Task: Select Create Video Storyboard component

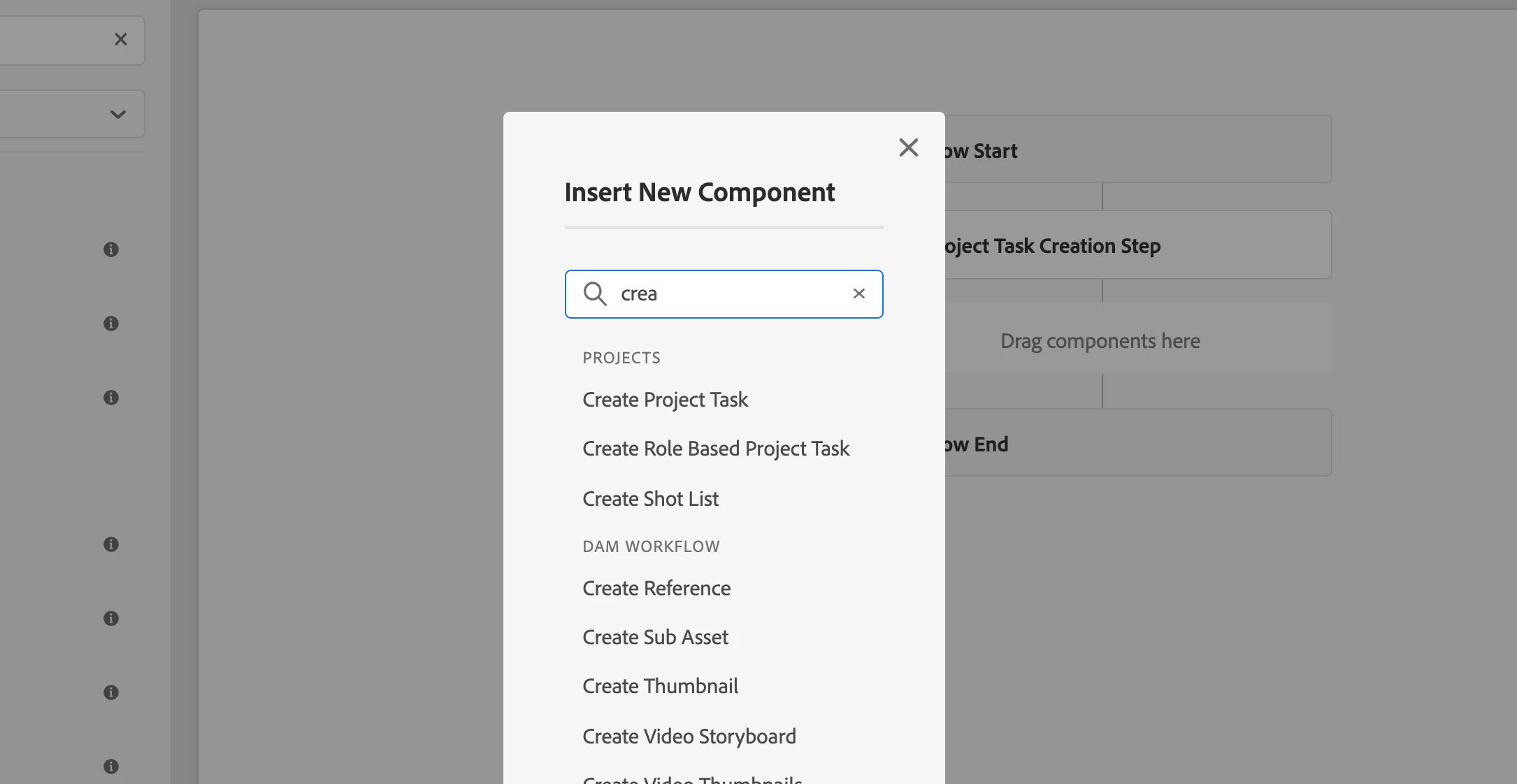Action: pos(689,736)
